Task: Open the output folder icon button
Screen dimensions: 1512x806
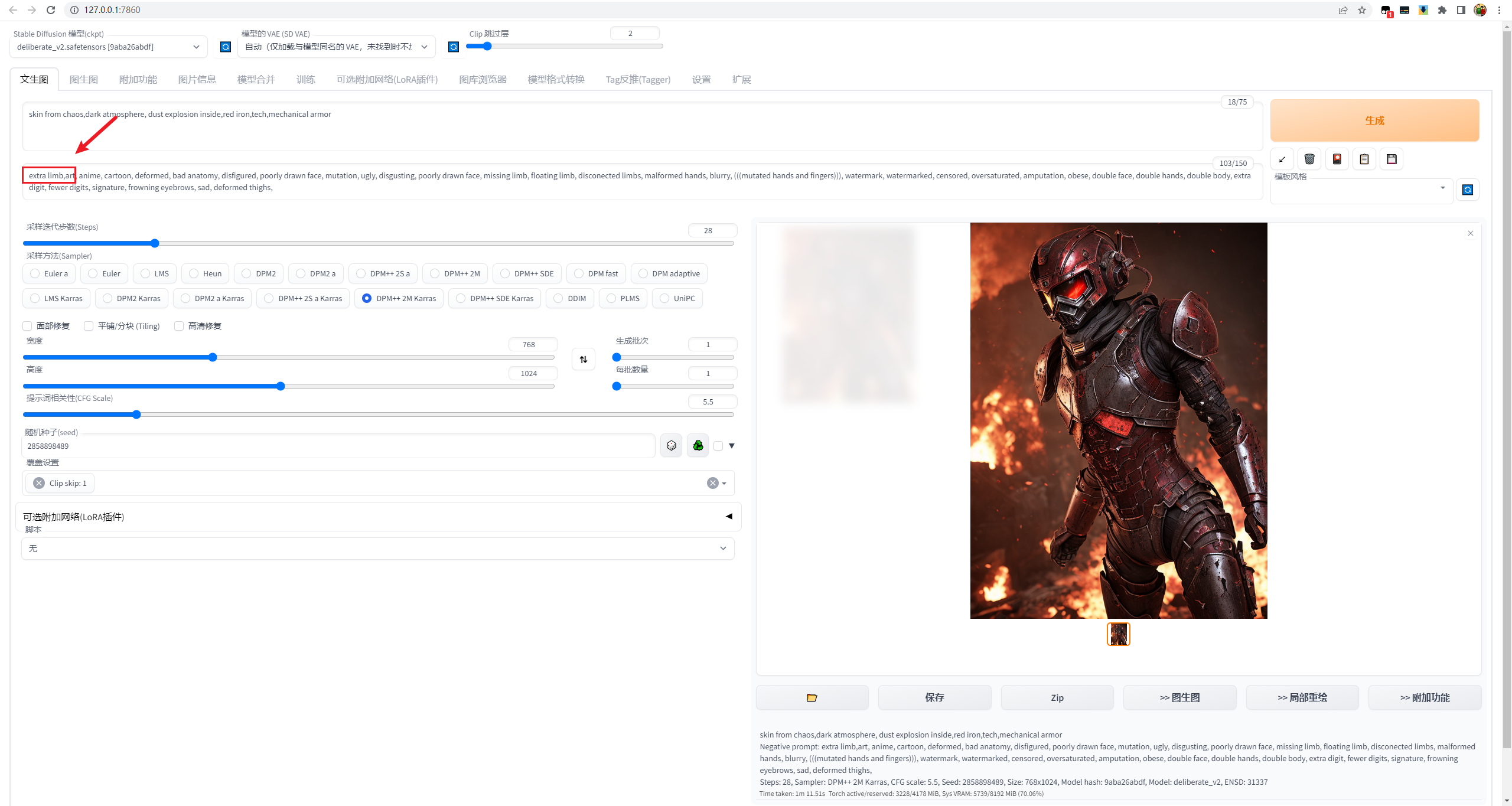Action: (812, 697)
